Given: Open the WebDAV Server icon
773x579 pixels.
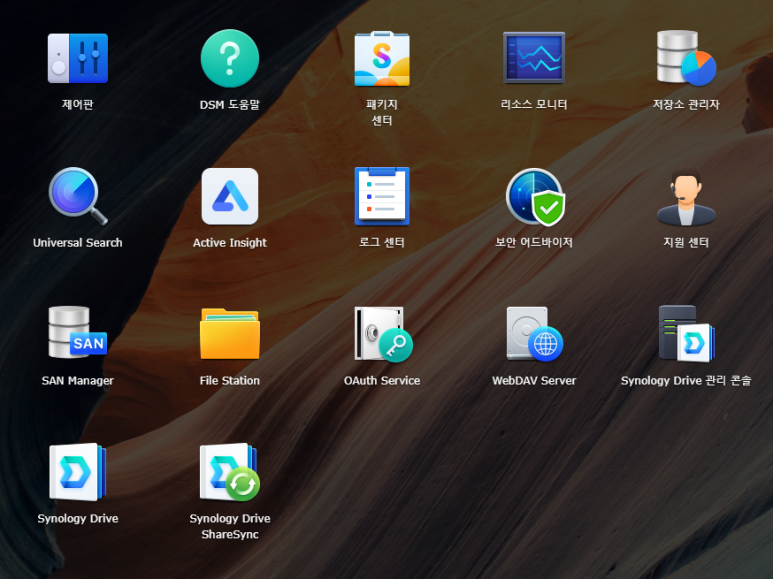Looking at the screenshot, I should pyautogui.click(x=535, y=334).
